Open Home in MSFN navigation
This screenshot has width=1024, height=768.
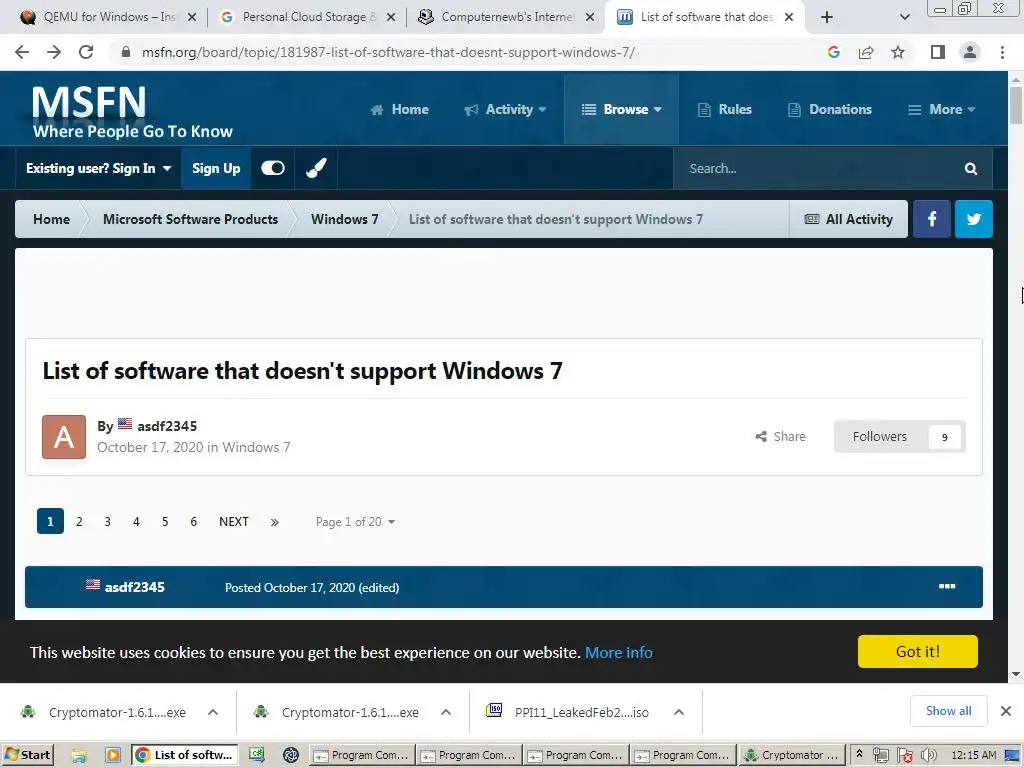[x=400, y=109]
